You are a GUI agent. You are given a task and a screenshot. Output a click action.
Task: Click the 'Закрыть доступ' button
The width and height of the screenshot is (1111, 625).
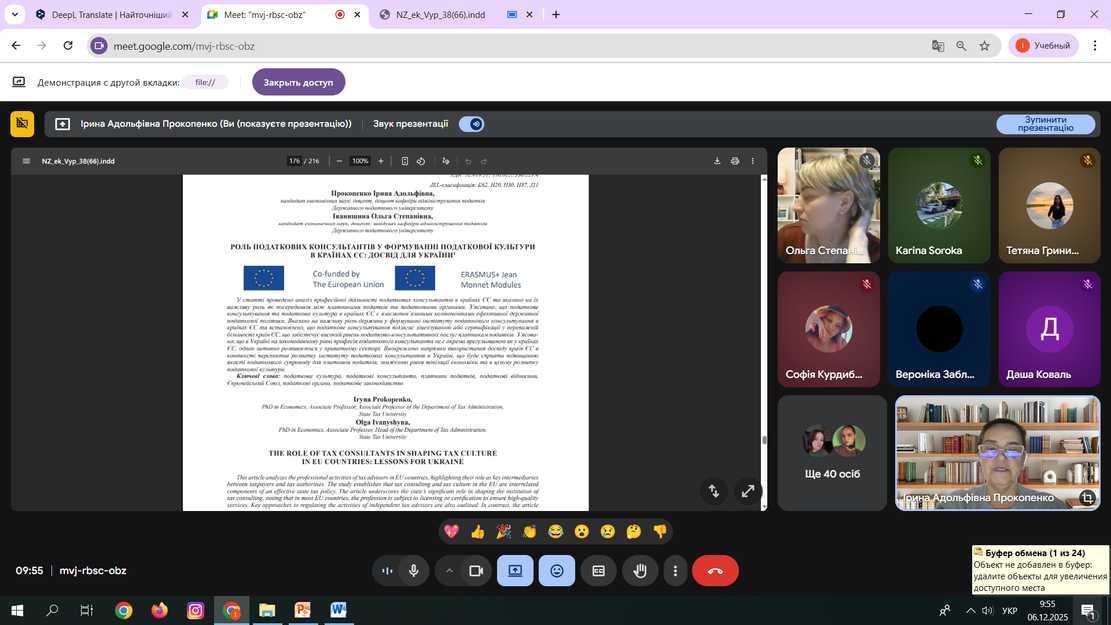[x=298, y=82]
